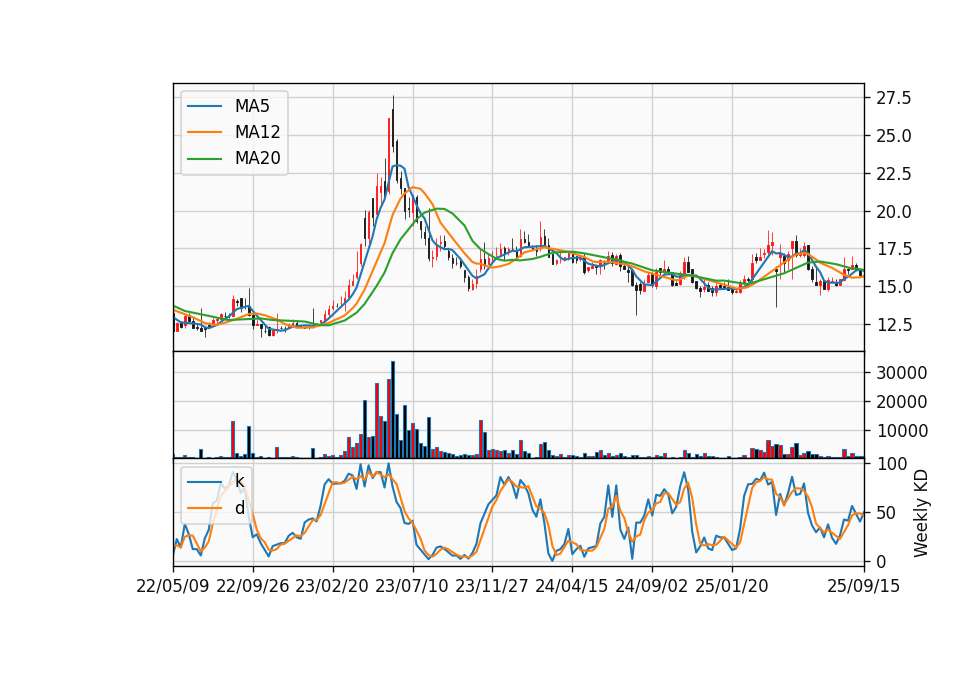Click the 24/09/02 date label
The height and width of the screenshot is (690, 960).
click(651, 586)
